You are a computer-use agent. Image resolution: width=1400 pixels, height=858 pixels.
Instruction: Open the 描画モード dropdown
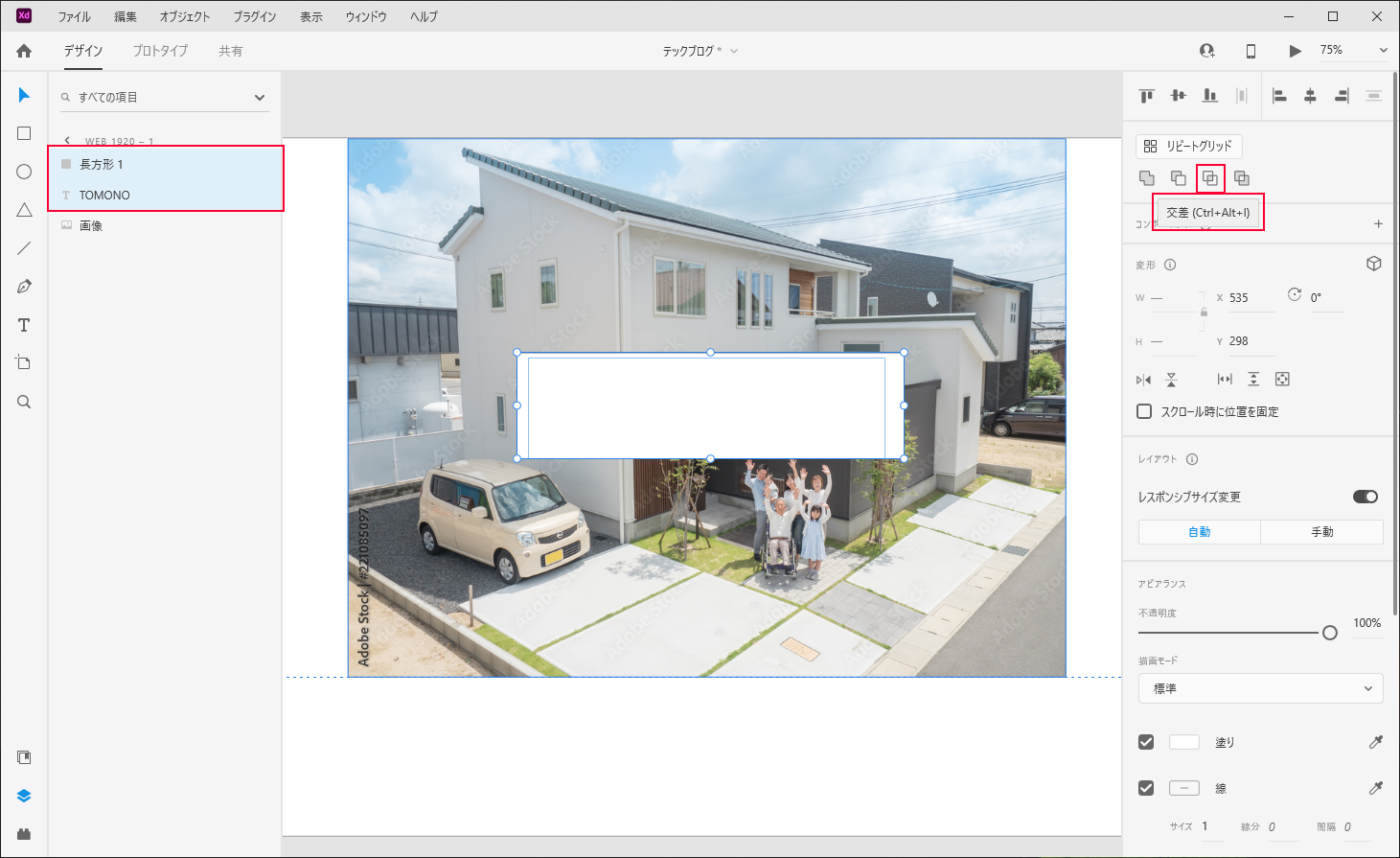(x=1259, y=688)
